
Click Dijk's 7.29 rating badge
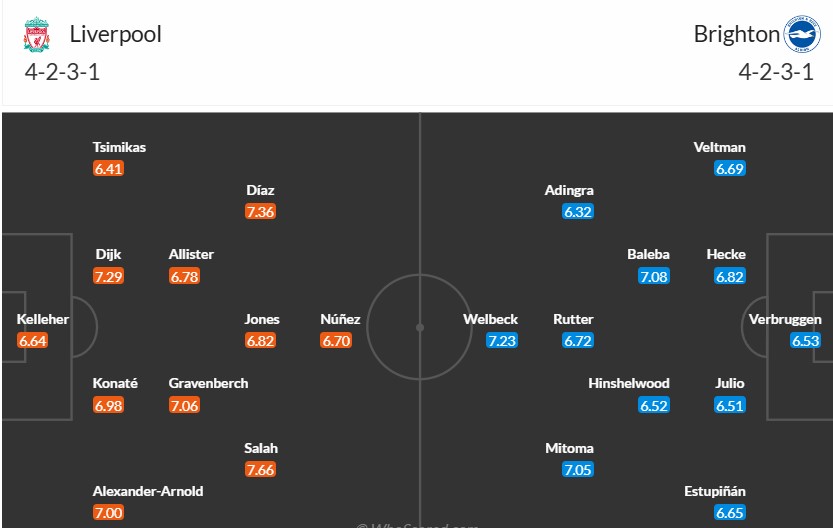[108, 276]
